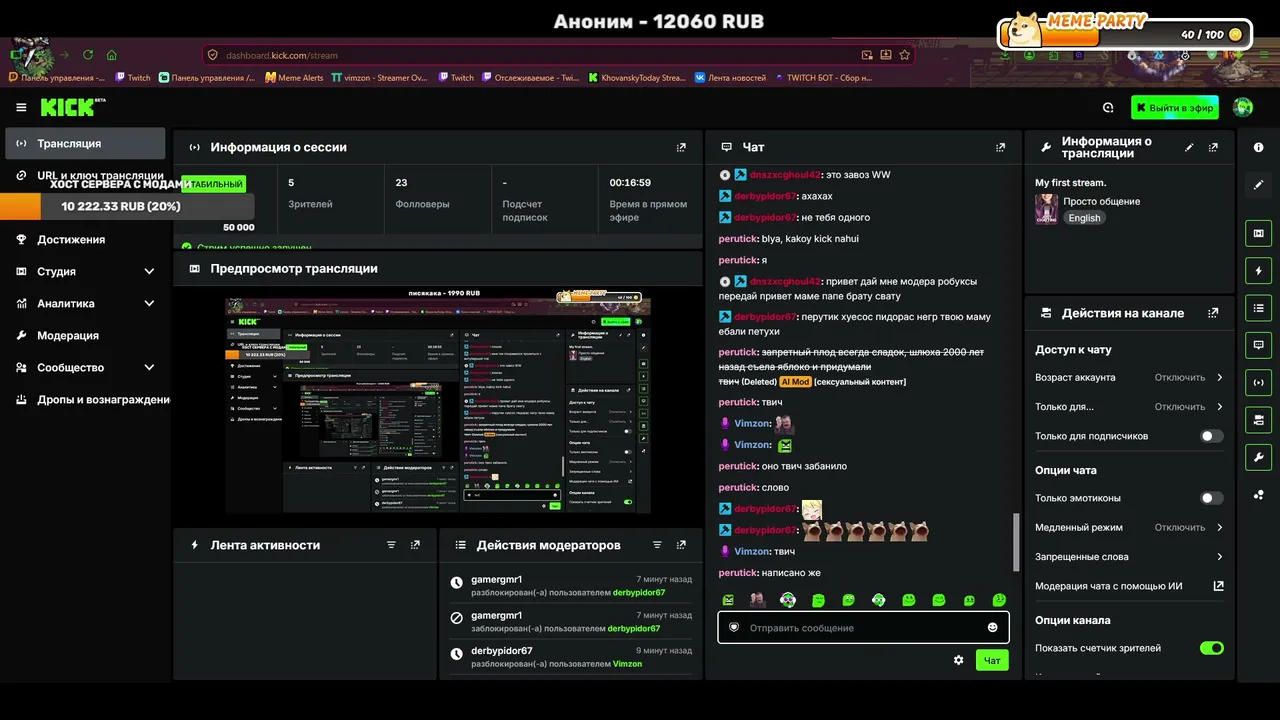Go to browser home page

(111, 55)
